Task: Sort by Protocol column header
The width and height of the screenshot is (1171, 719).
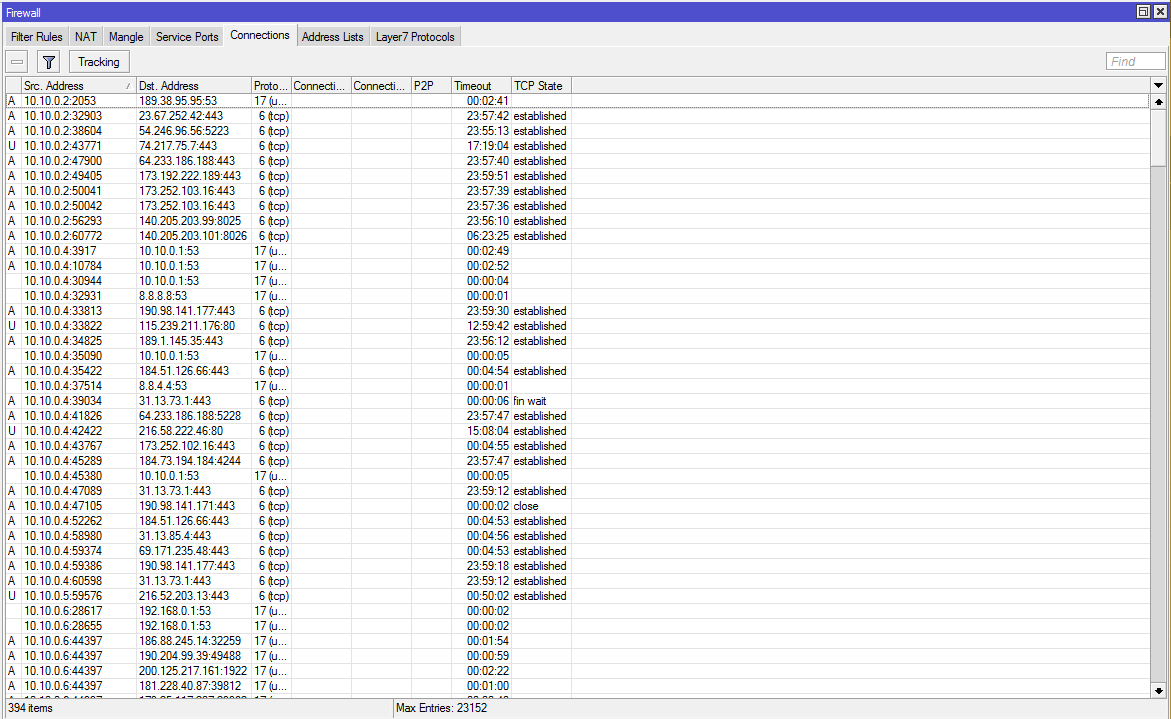Action: [271, 86]
